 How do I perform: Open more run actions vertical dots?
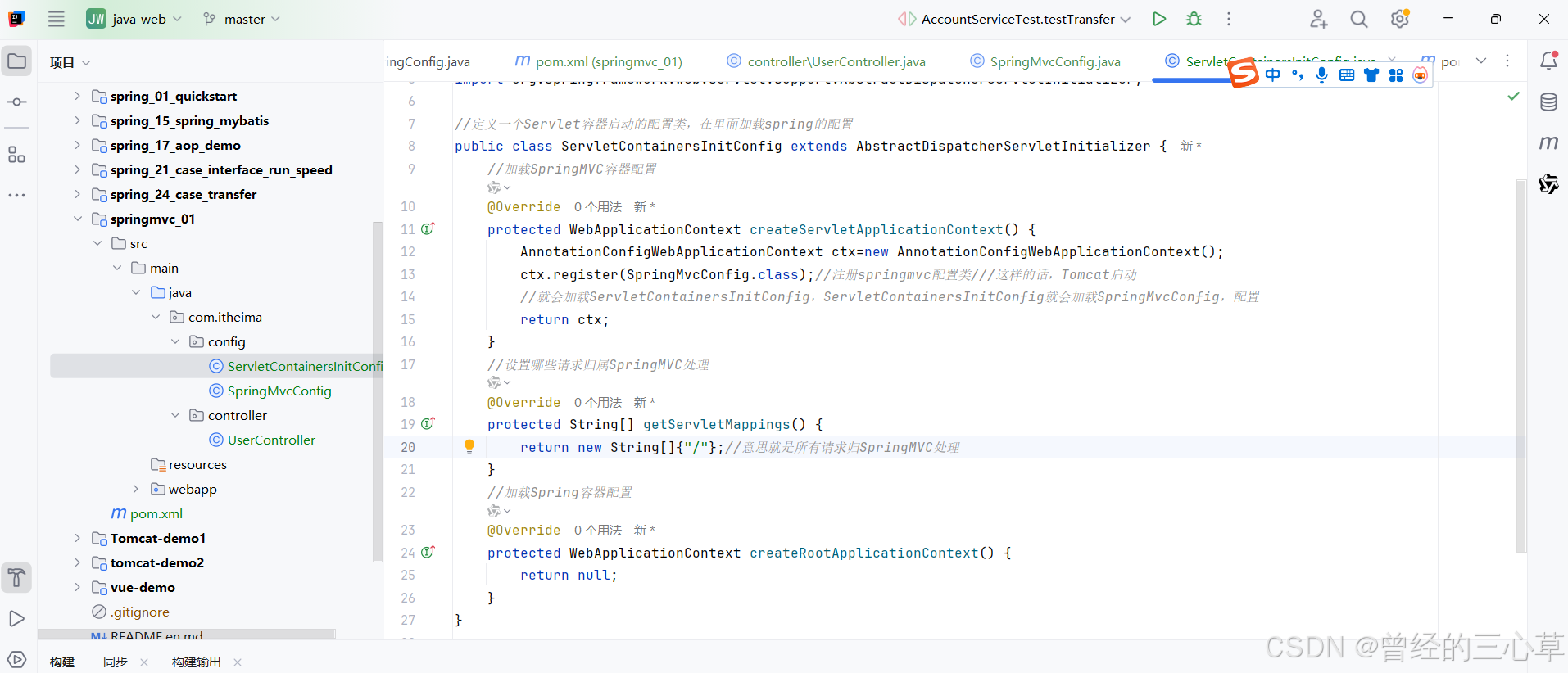1229,19
